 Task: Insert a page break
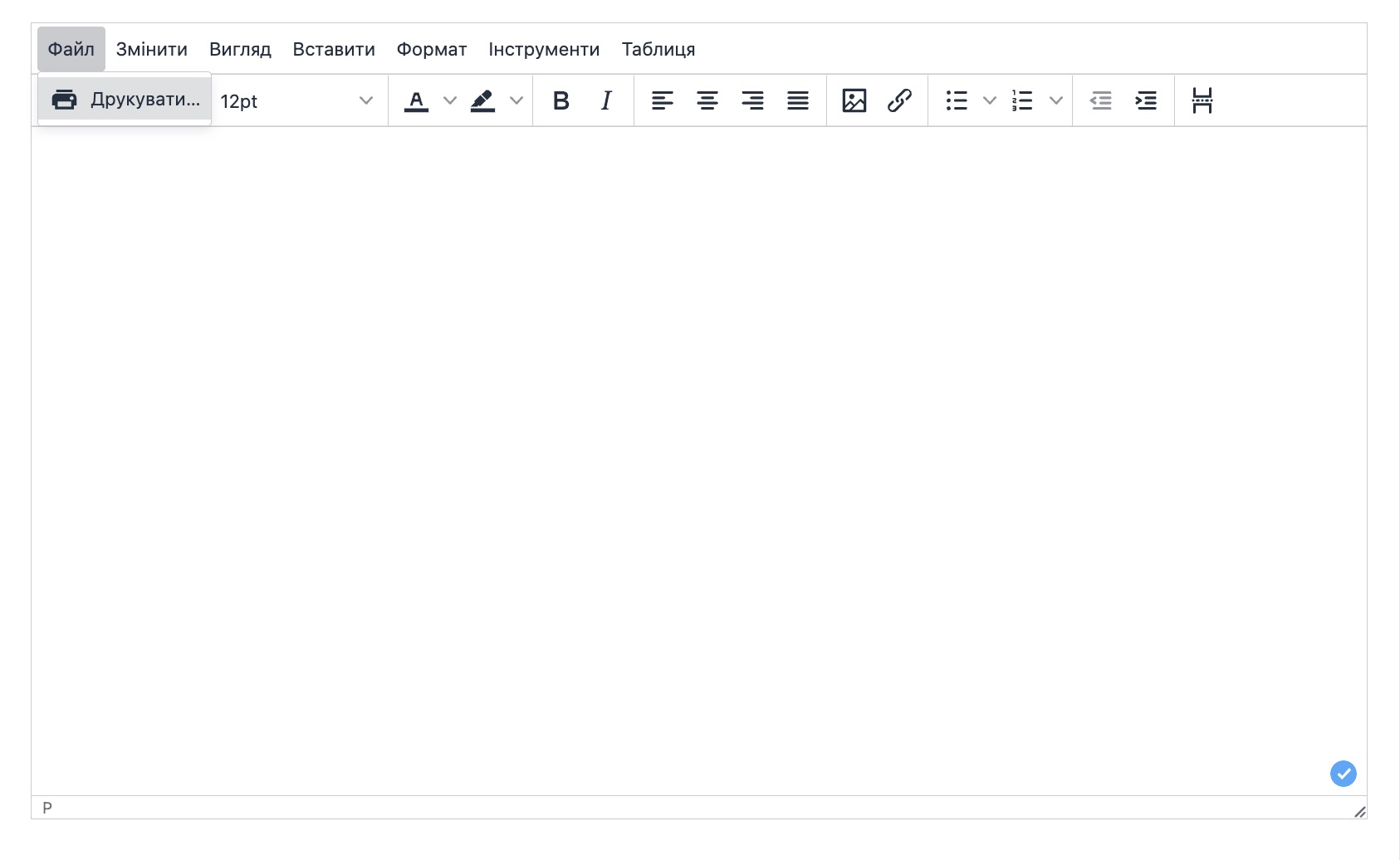[x=1202, y=100]
